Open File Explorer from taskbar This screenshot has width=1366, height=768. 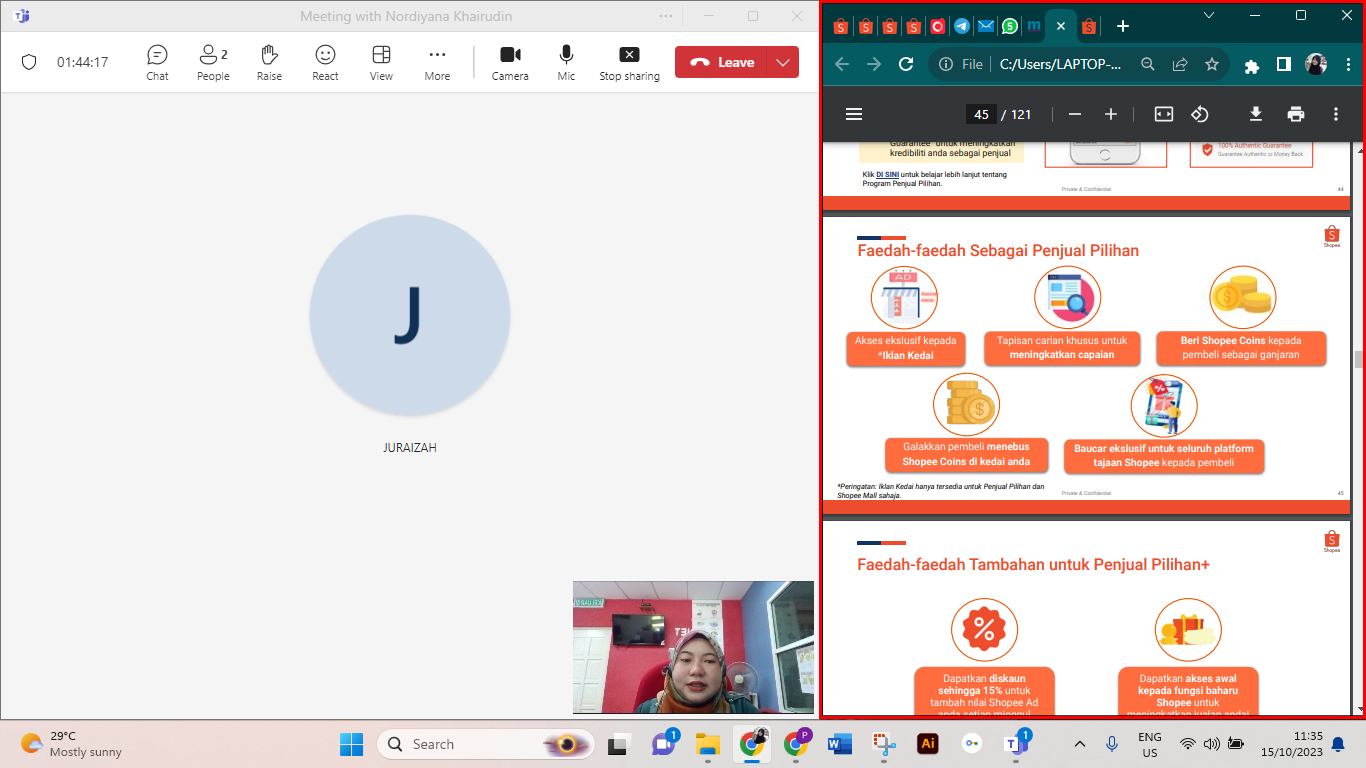[708, 744]
